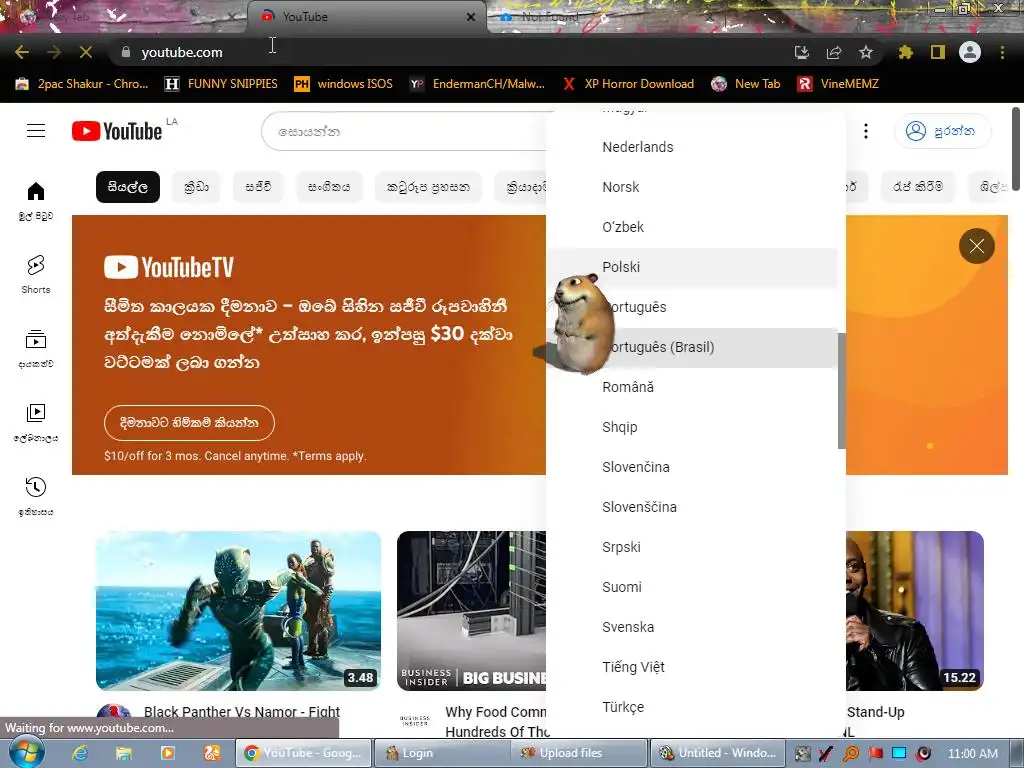Image resolution: width=1024 pixels, height=768 pixels.
Task: Switch to the Not found tab
Action: point(550,17)
